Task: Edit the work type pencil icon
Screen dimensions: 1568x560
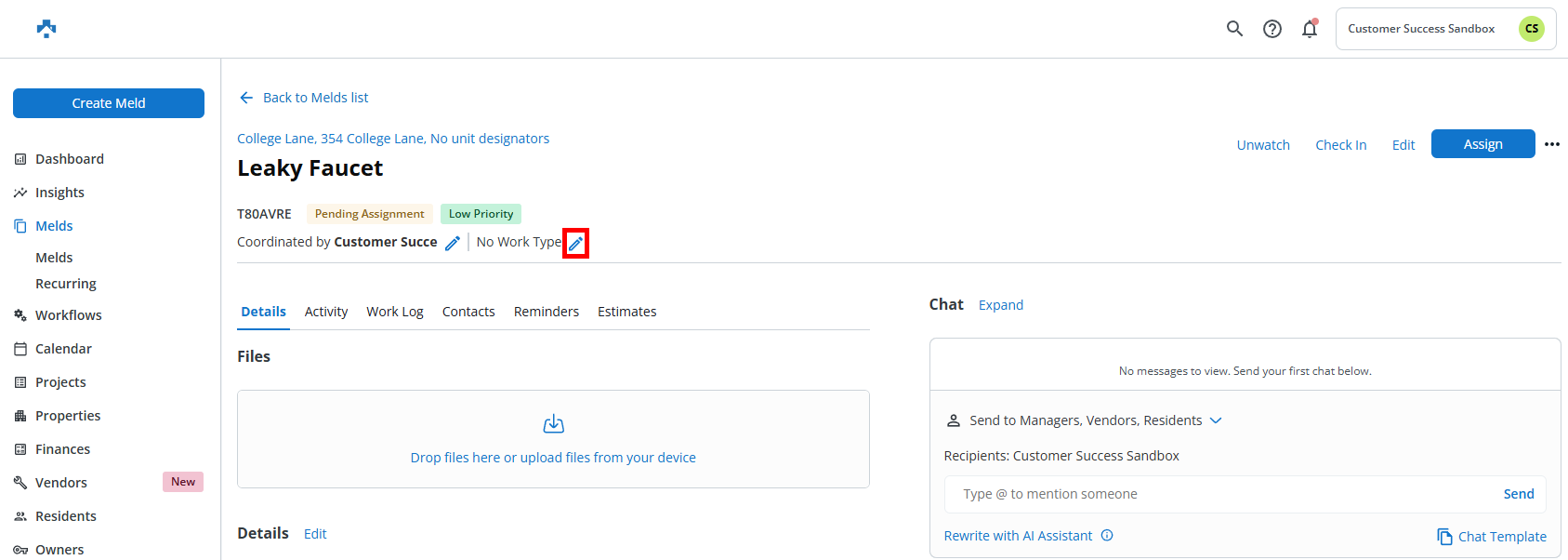Action: coord(575,244)
